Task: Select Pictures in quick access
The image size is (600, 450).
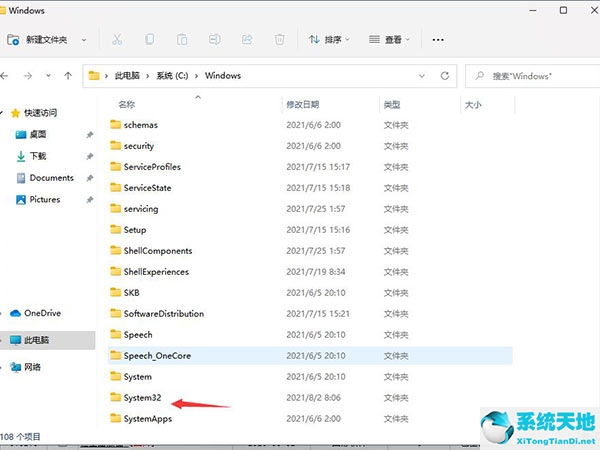Action: 45,199
